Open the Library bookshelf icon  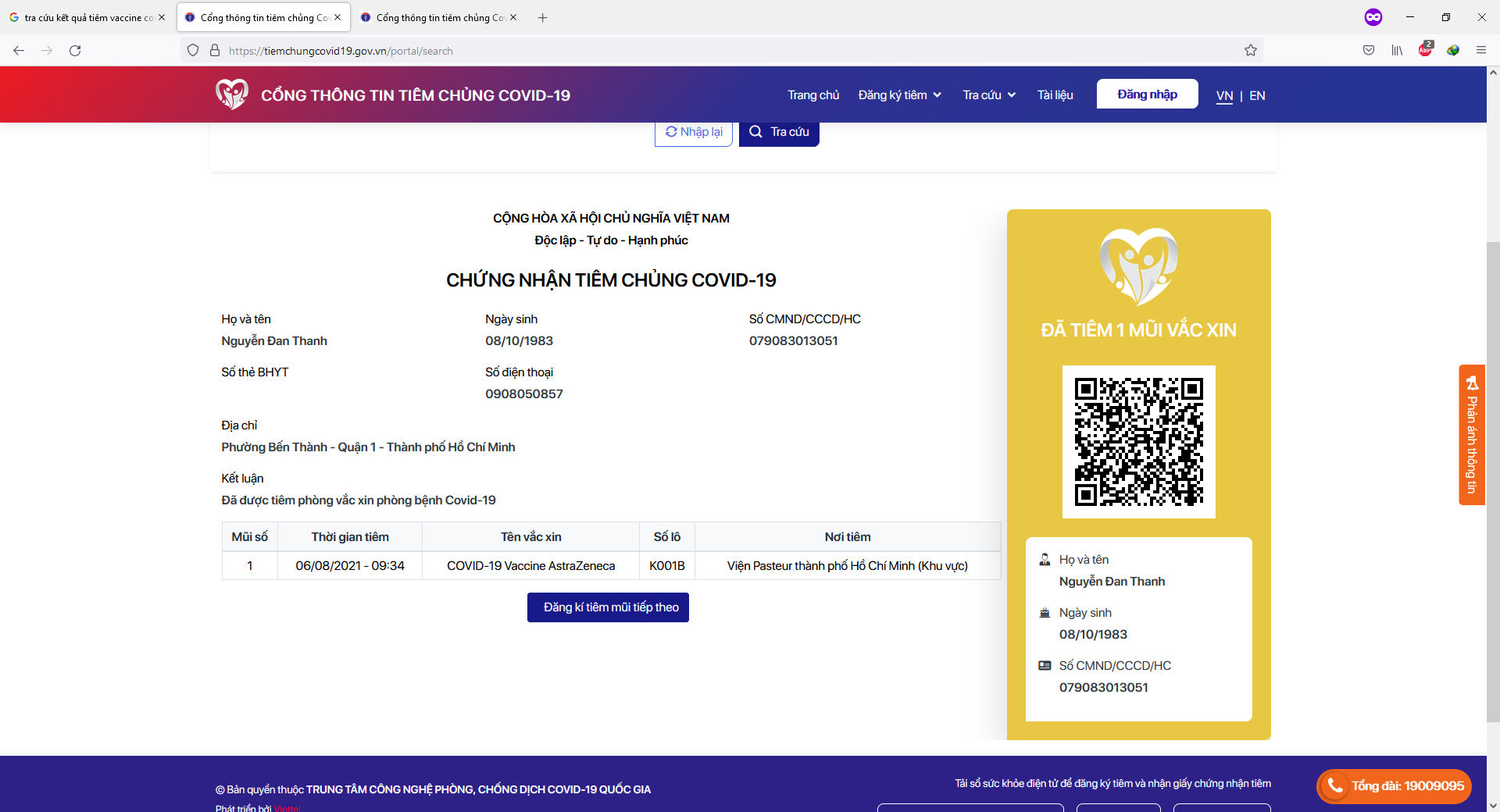pyautogui.click(x=1397, y=51)
